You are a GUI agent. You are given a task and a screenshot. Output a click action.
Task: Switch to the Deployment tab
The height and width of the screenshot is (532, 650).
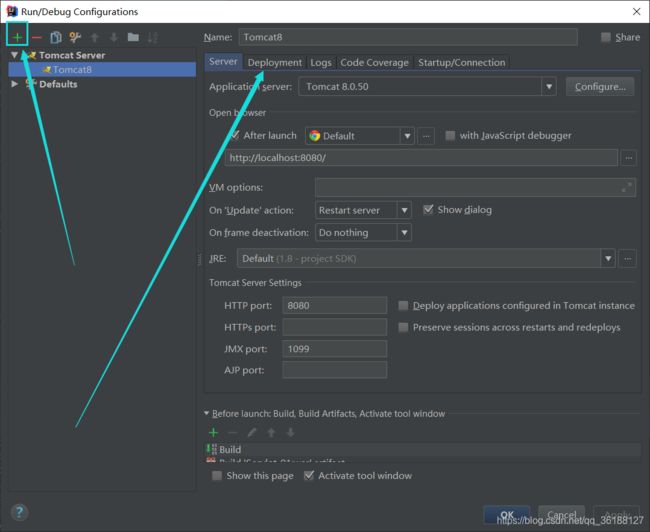tap(275, 63)
